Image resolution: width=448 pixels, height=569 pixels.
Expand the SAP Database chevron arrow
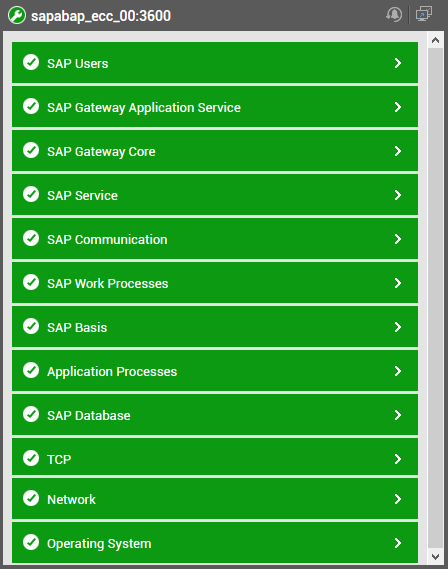pyautogui.click(x=398, y=415)
